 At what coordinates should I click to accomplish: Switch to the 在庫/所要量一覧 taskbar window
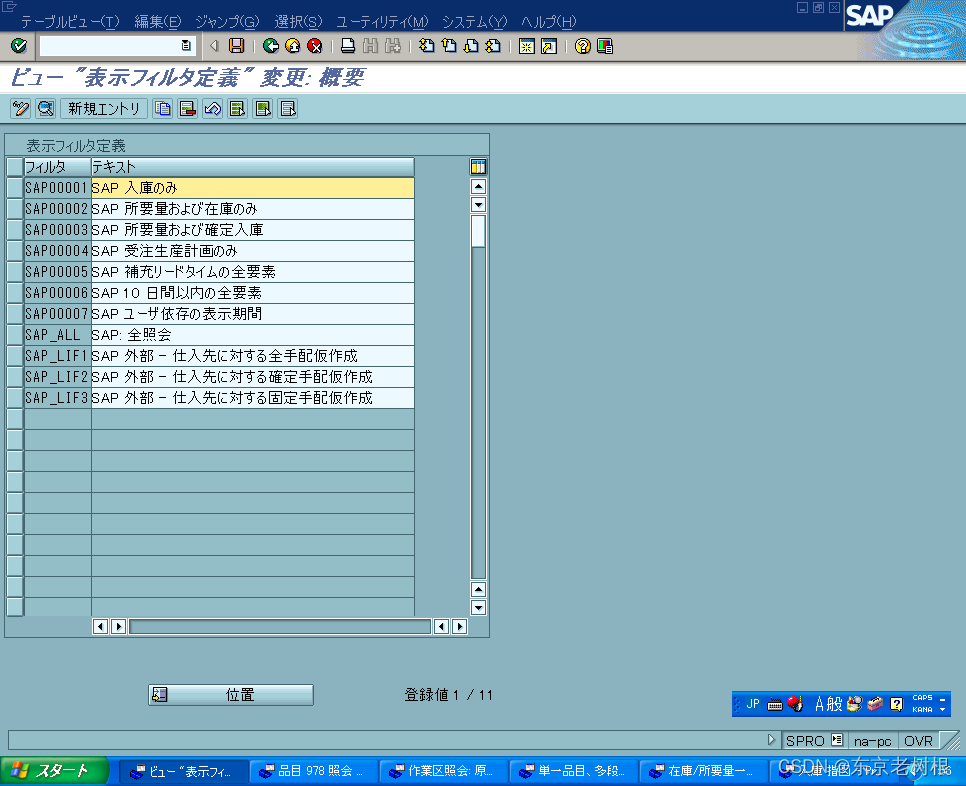click(702, 771)
